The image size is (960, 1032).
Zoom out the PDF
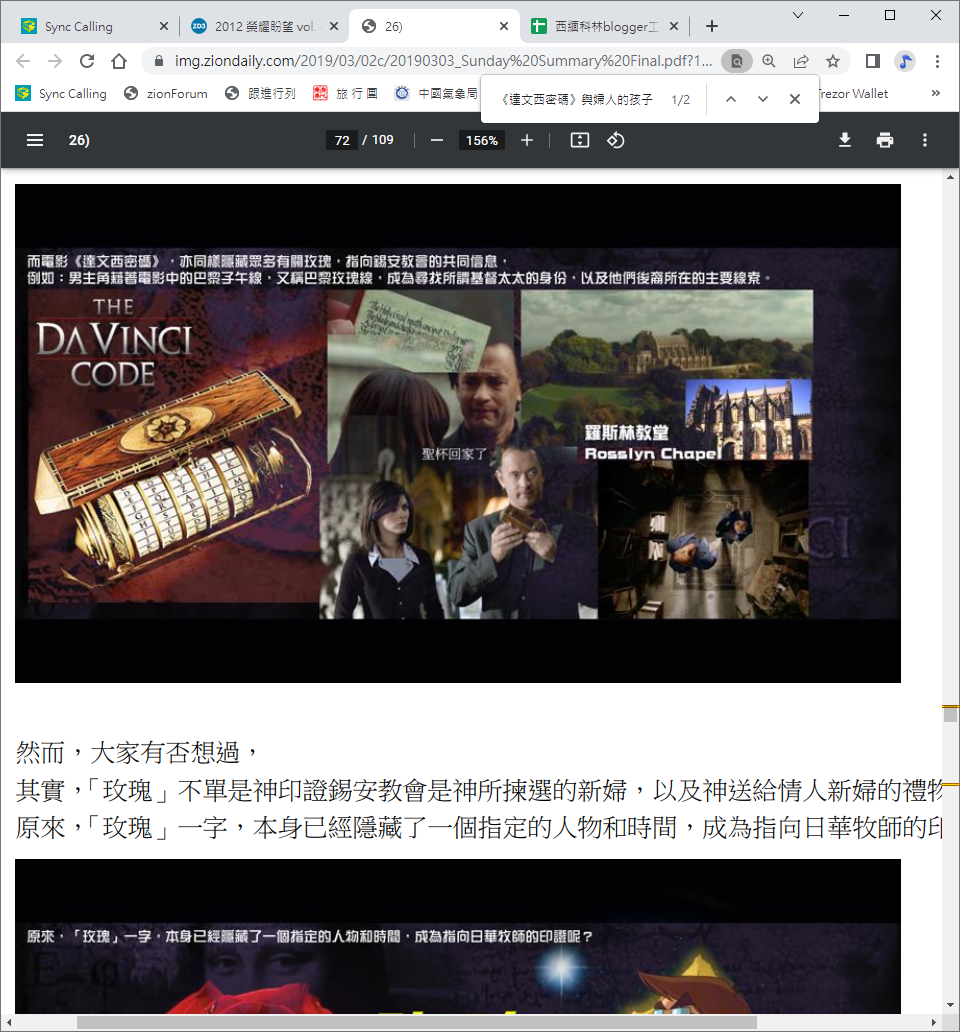pyautogui.click(x=437, y=140)
